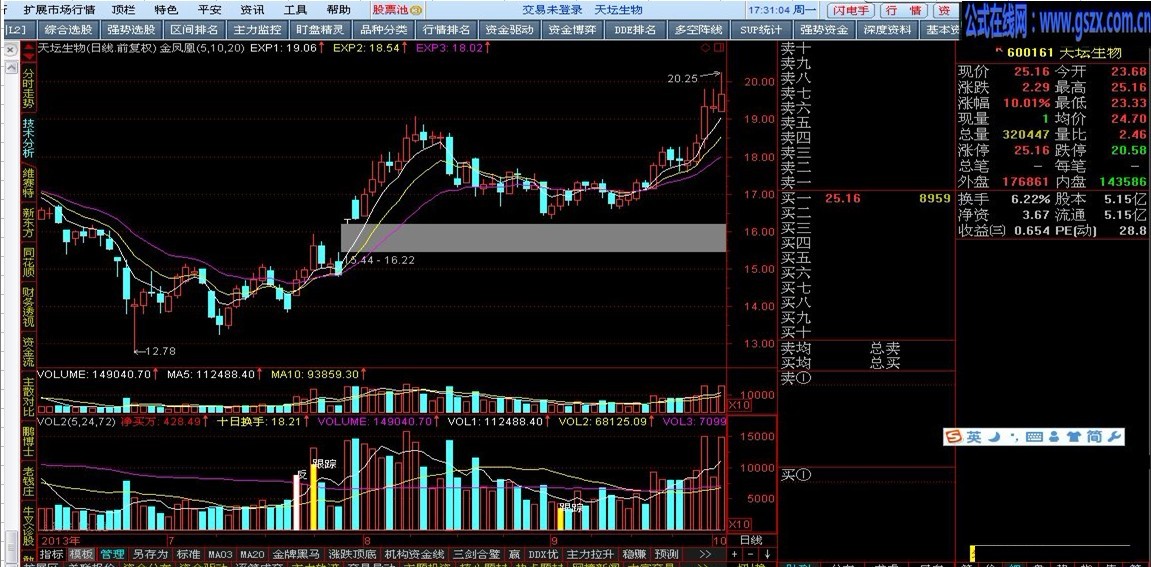This screenshot has width=1151, height=567.
Task: Apply the DDX优 indicator template
Action: 544,554
